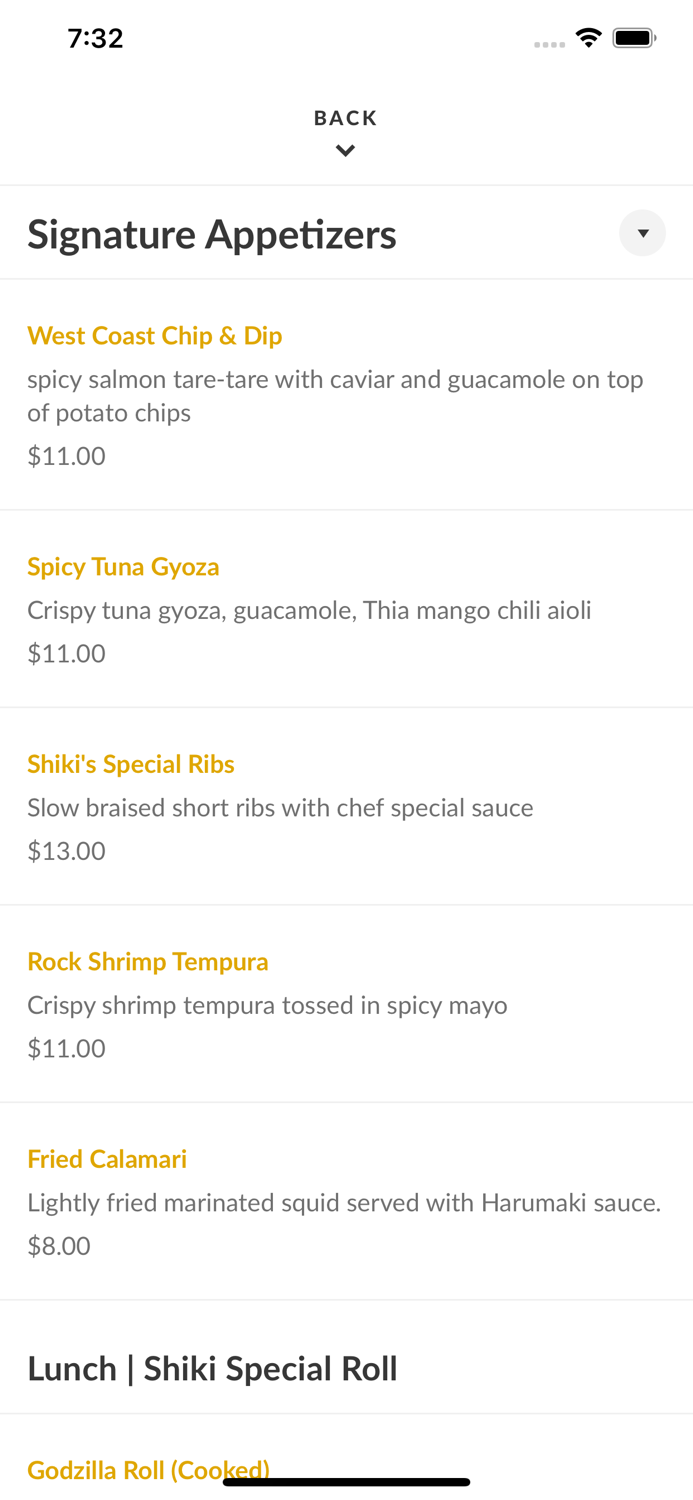Tap the collapse arrow beside Signature Appetizers
This screenshot has width=693, height=1500.
click(643, 233)
